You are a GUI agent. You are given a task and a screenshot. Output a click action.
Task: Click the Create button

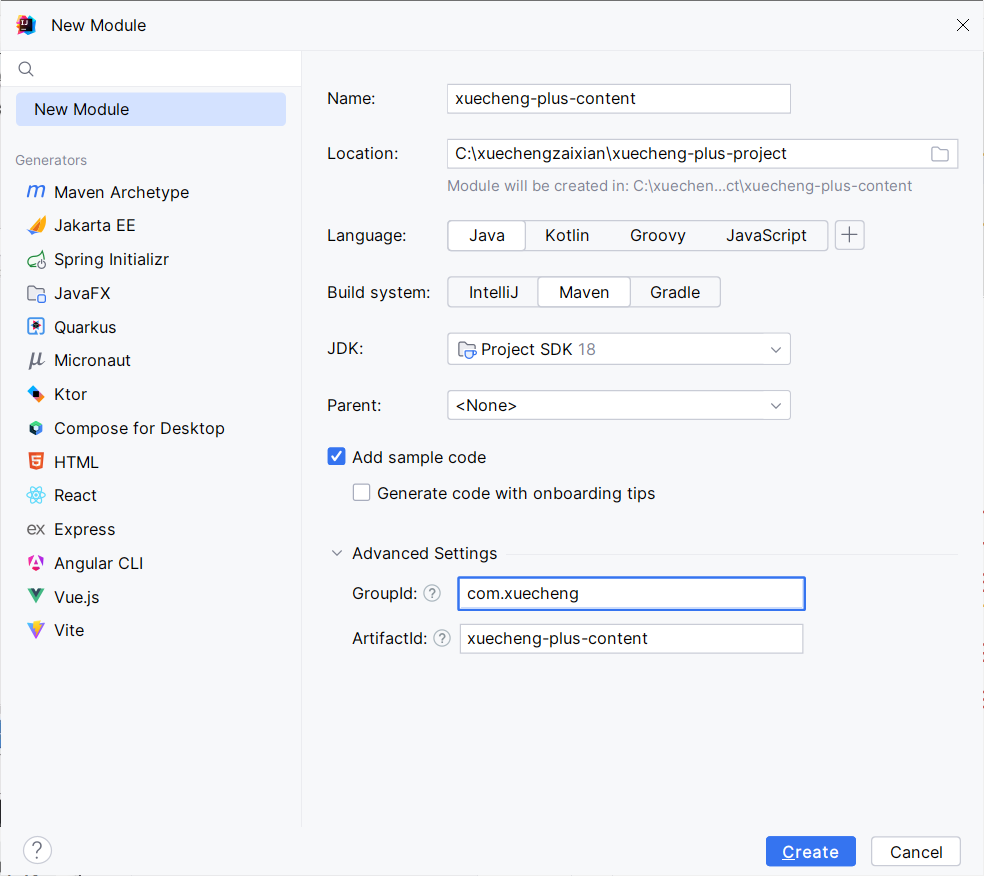click(x=811, y=852)
